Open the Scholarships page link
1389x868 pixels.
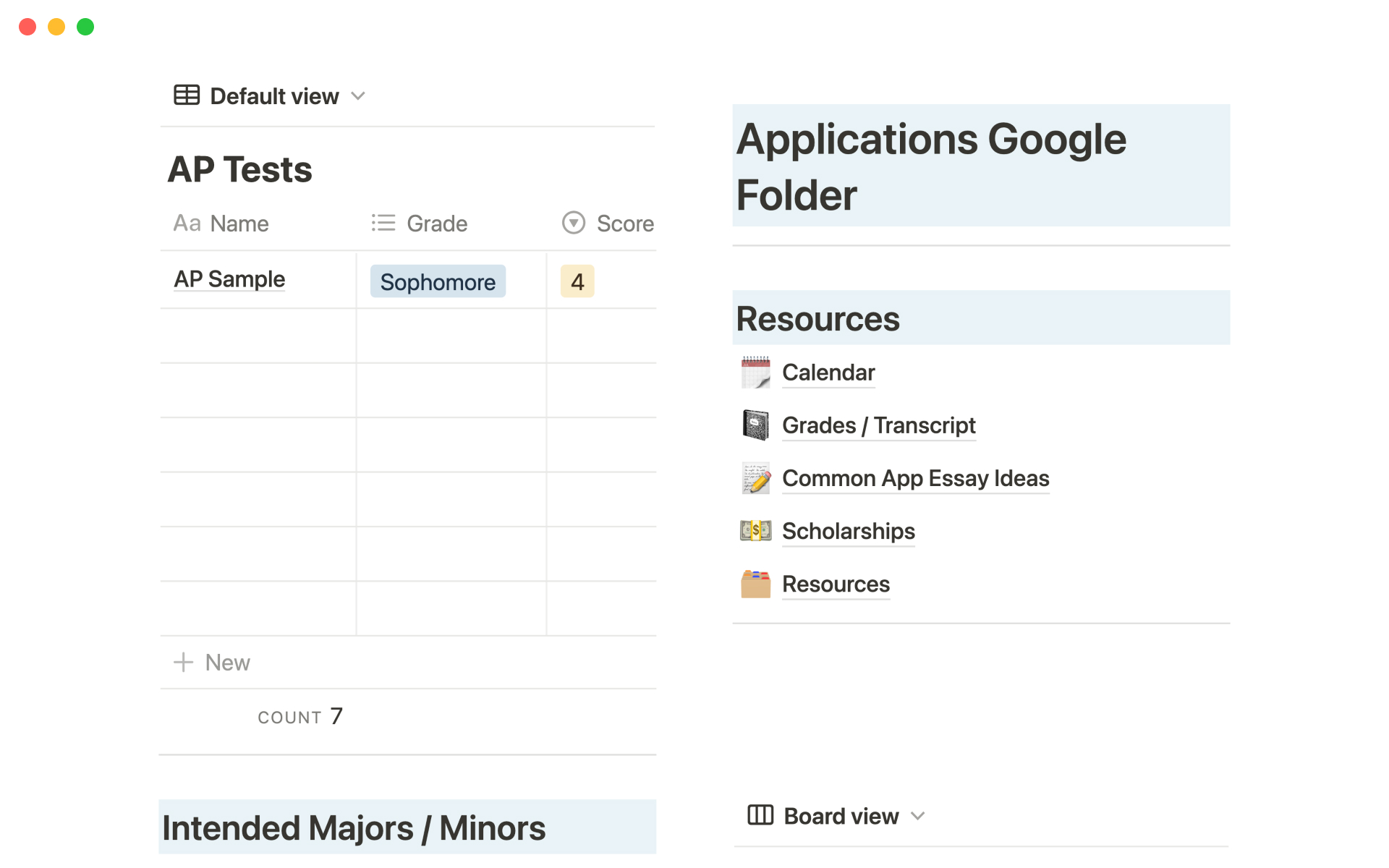tap(848, 531)
